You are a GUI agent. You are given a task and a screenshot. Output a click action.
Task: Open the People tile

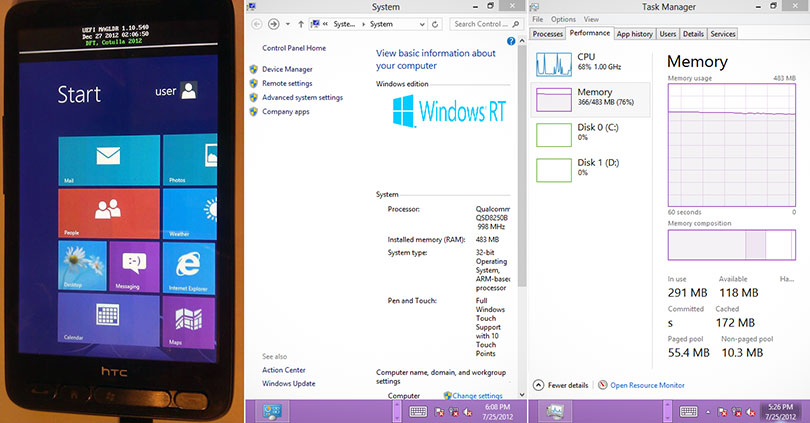[x=108, y=211]
